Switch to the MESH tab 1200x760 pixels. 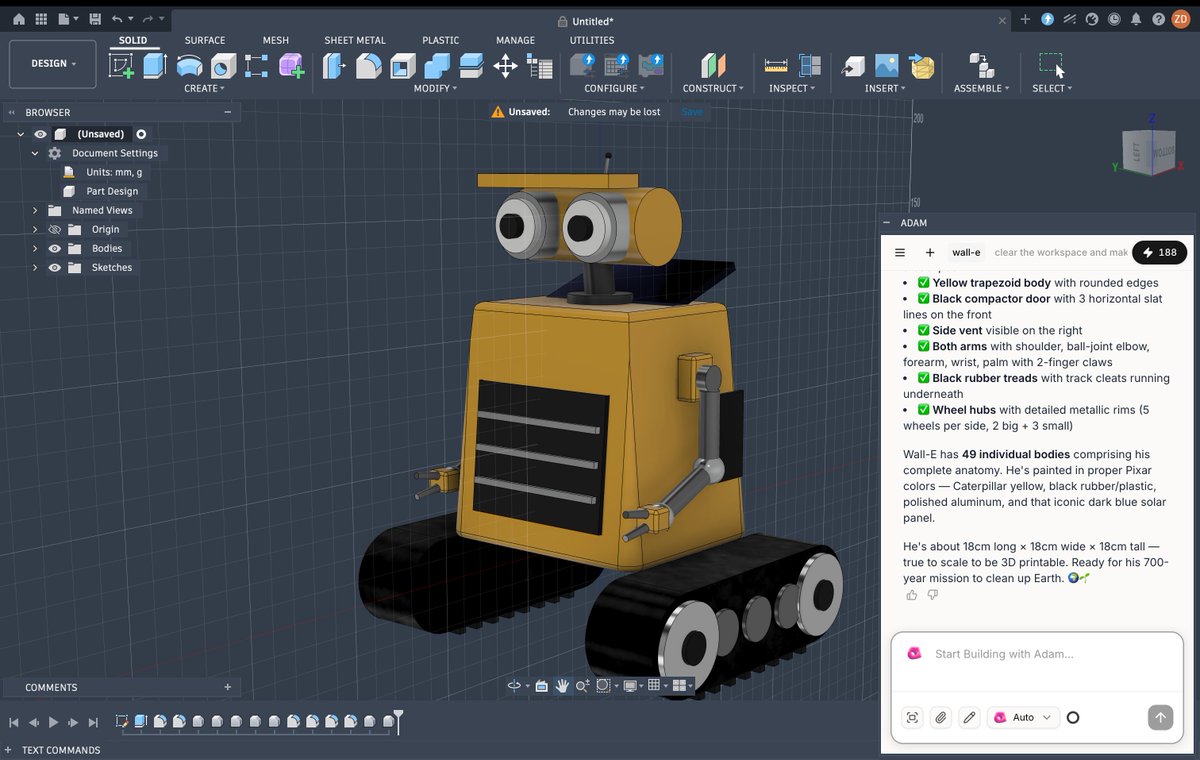point(276,40)
